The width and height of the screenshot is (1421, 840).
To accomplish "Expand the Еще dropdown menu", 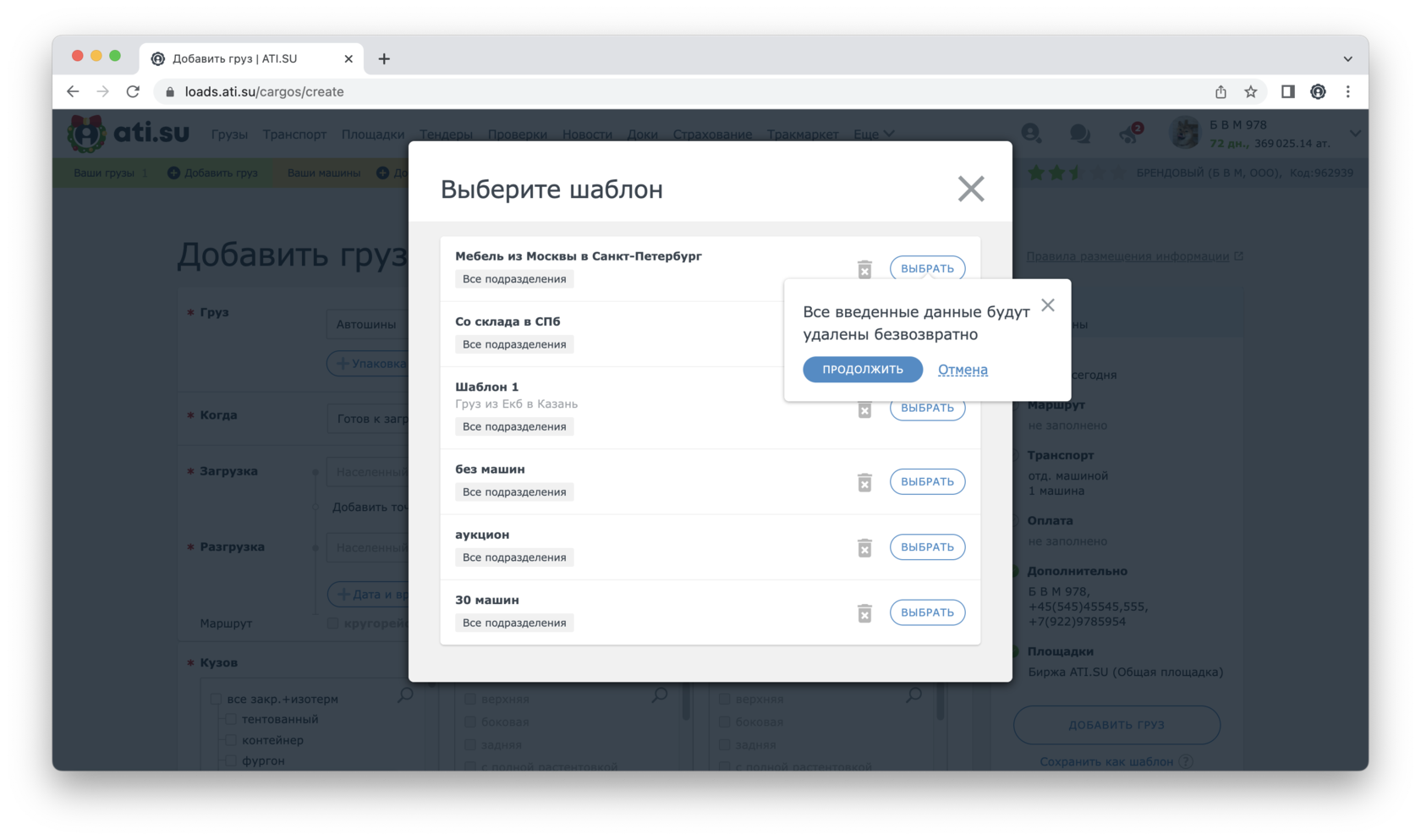I will 874,135.
